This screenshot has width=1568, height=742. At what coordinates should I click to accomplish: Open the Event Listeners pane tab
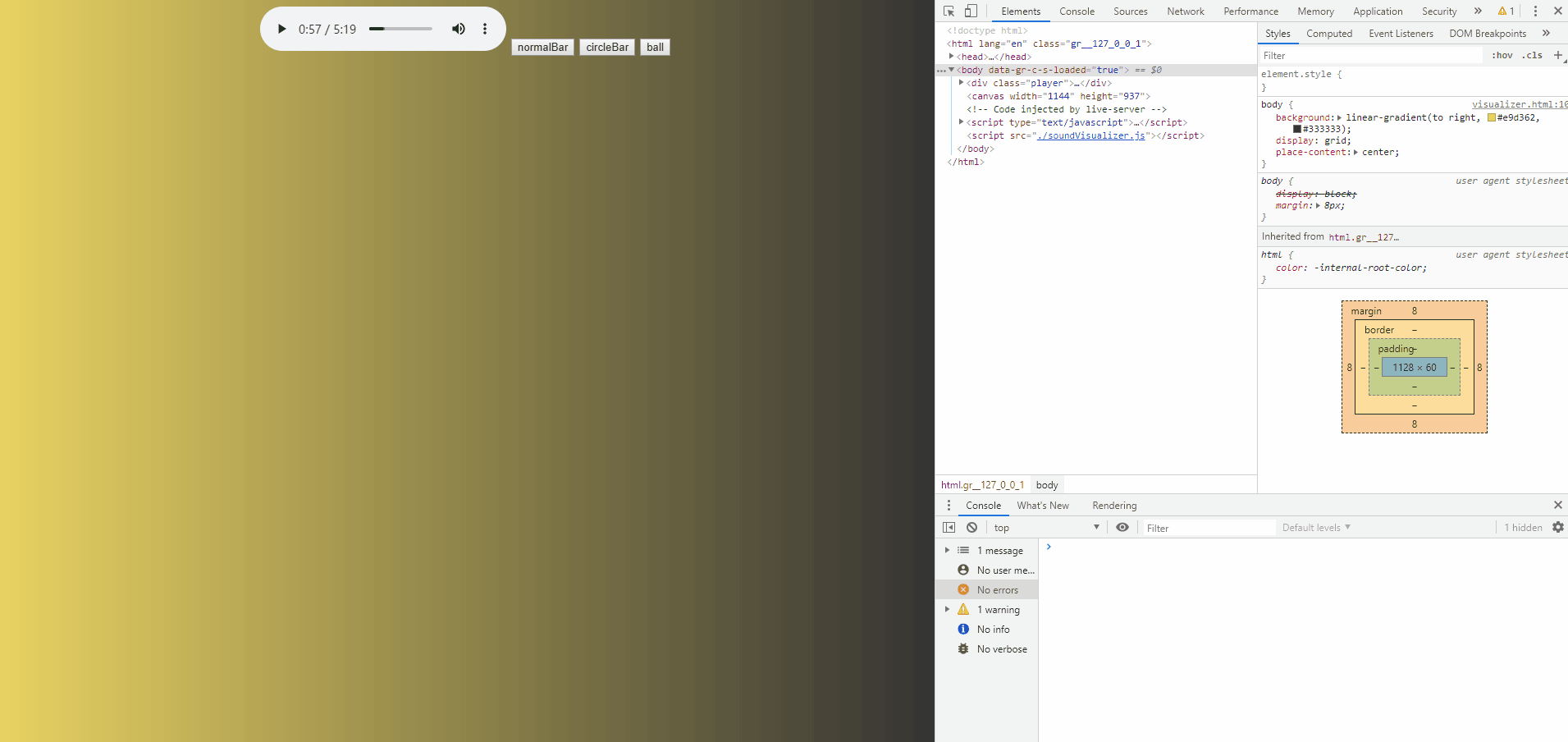[x=1401, y=34]
